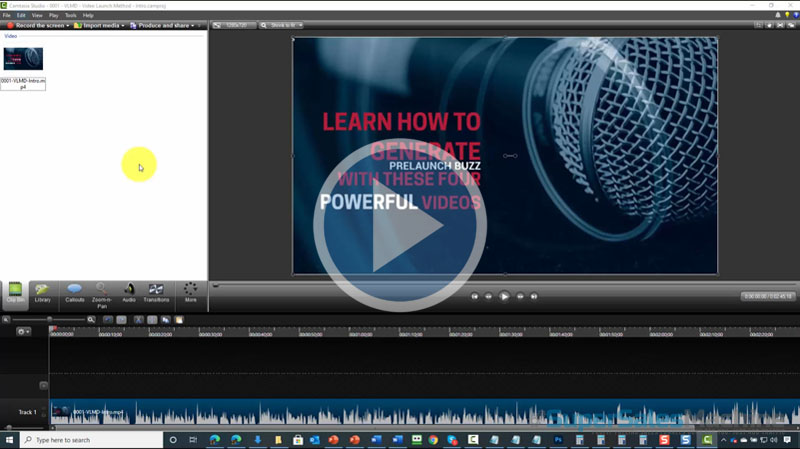
Task: Select the Zoom-n-Pan tool
Action: point(102,292)
